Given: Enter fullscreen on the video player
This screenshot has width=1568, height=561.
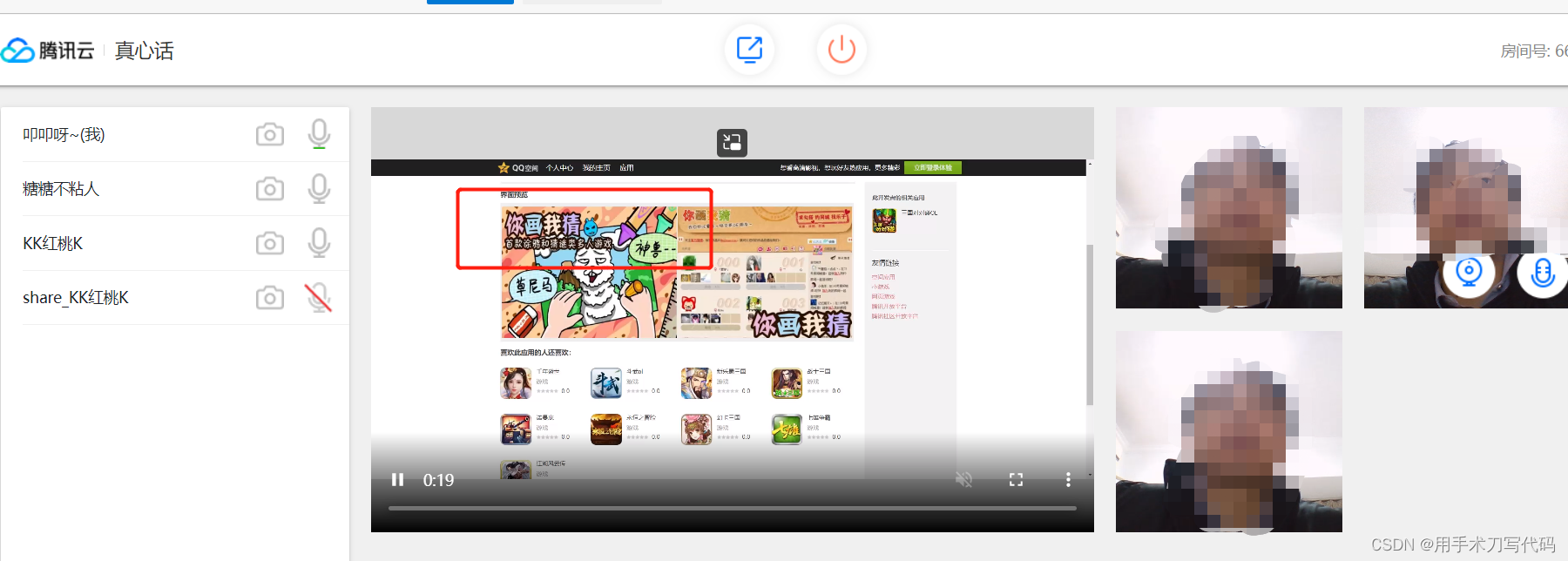Looking at the screenshot, I should (x=1016, y=479).
